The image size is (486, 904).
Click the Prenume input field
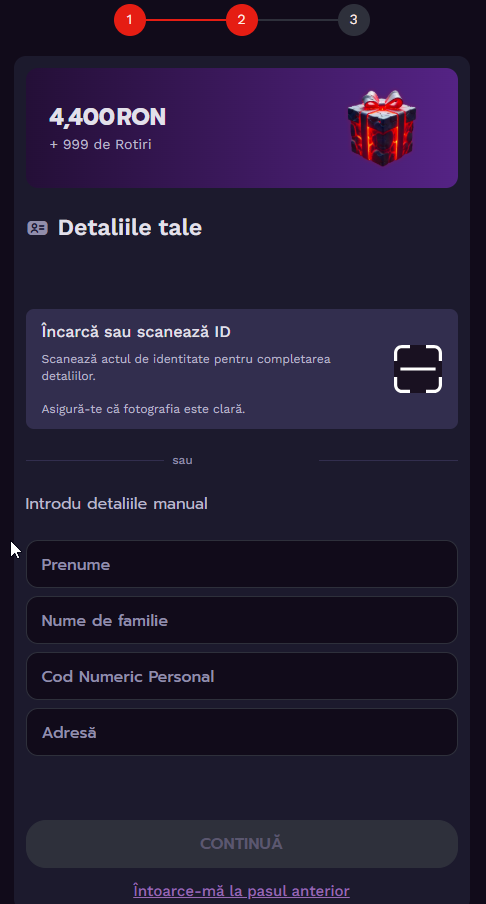click(242, 564)
